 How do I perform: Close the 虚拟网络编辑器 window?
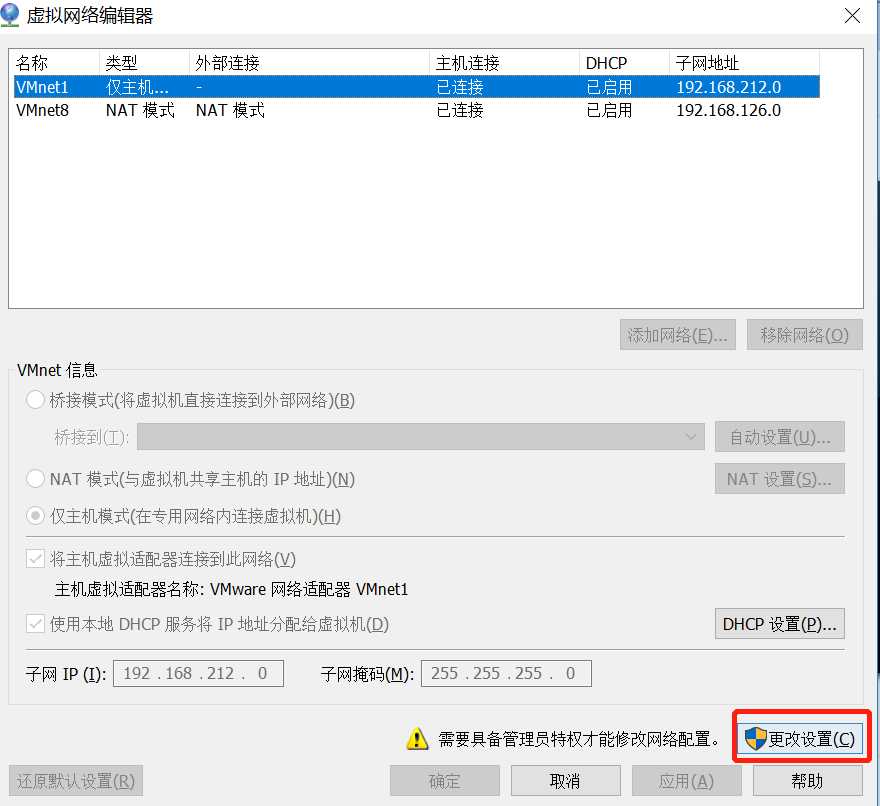click(x=852, y=15)
